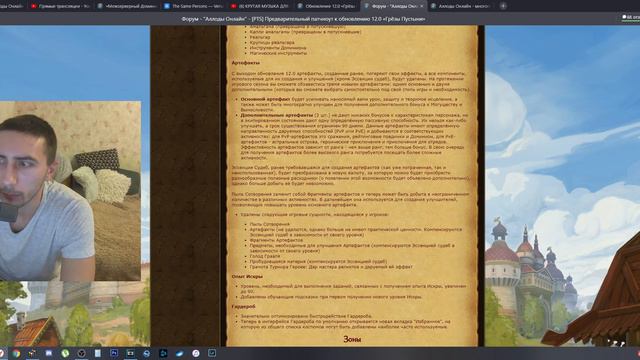Image resolution: width=640 pixels, height=360 pixels.
Task: Open the blue wave-shaped taskbar icon
Action: [x=180, y=353]
